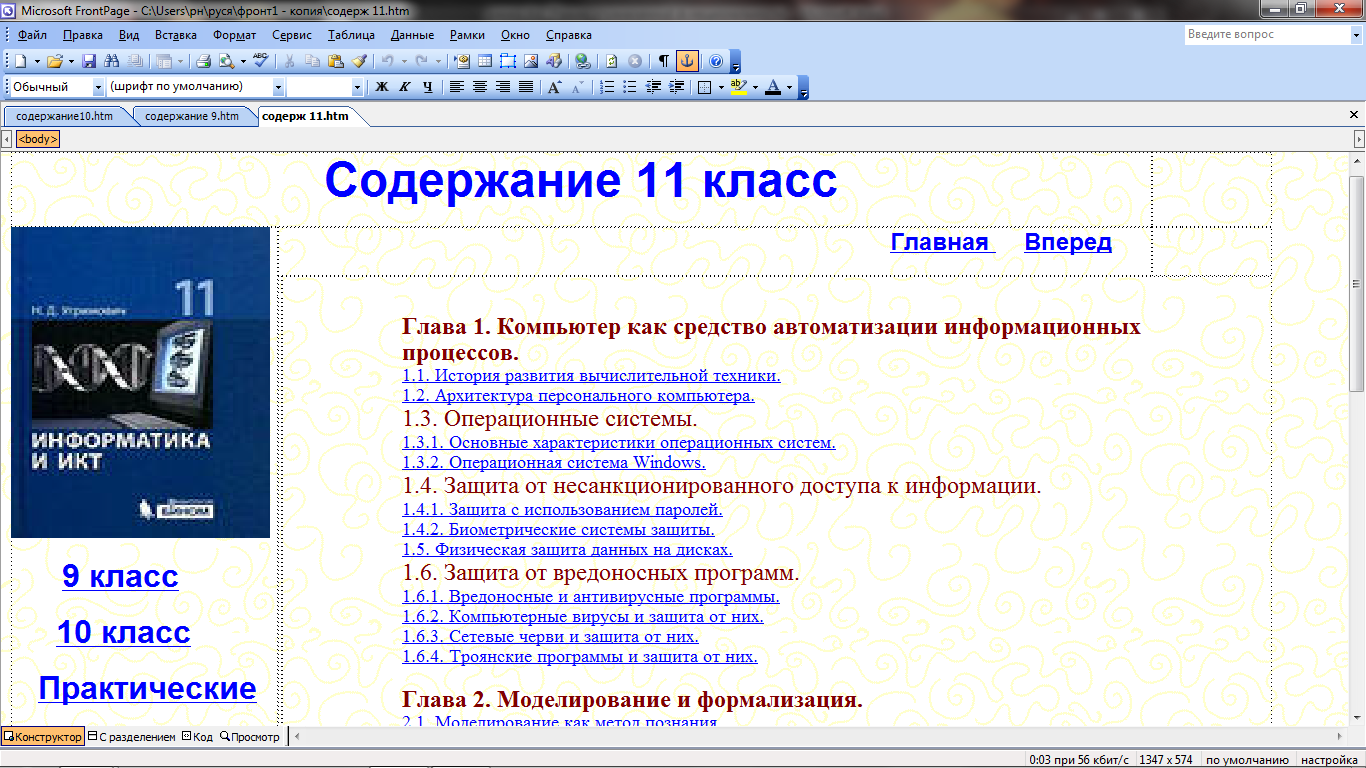Open the Рамки menu
The image size is (1366, 768).
[467, 35]
